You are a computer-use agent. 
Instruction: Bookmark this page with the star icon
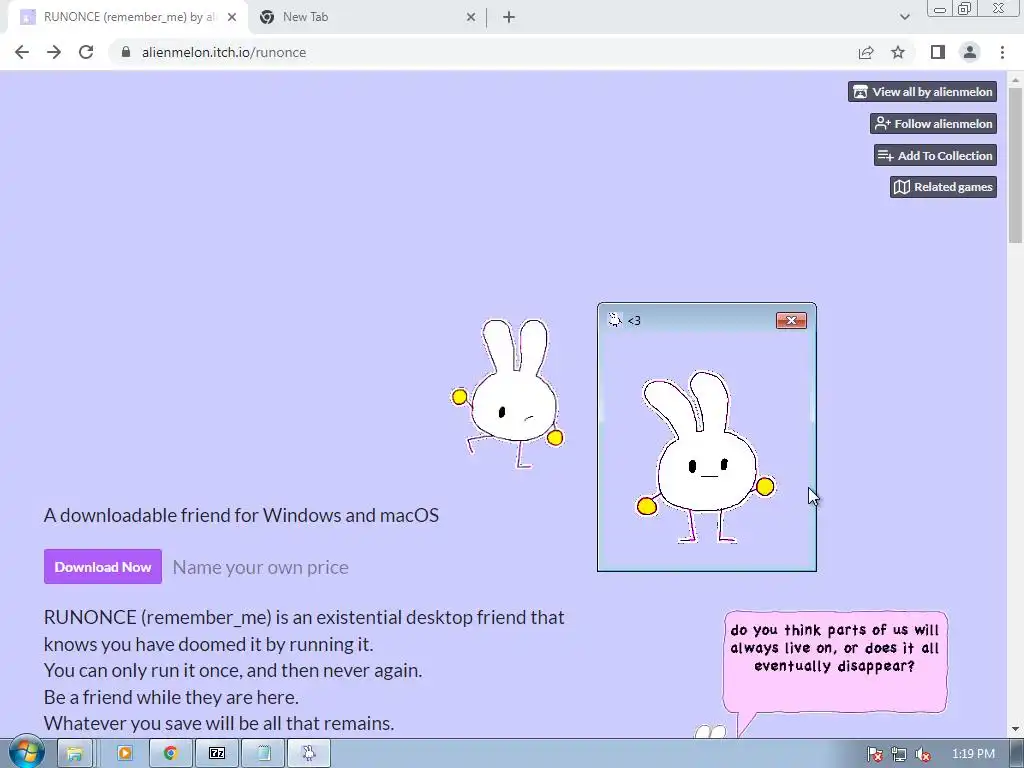(898, 52)
